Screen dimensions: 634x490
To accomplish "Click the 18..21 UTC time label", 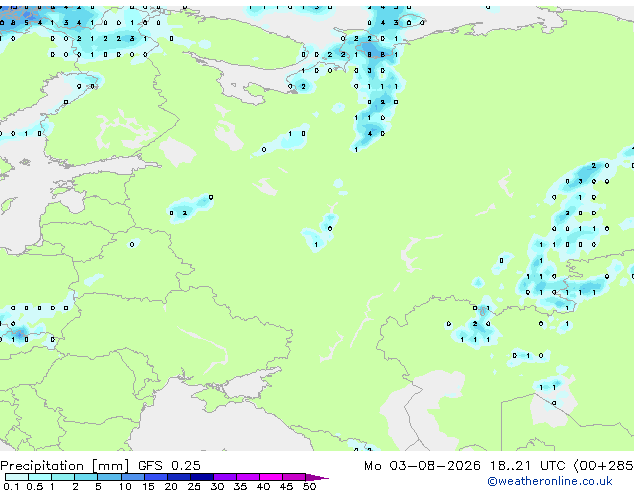I will [527, 466].
